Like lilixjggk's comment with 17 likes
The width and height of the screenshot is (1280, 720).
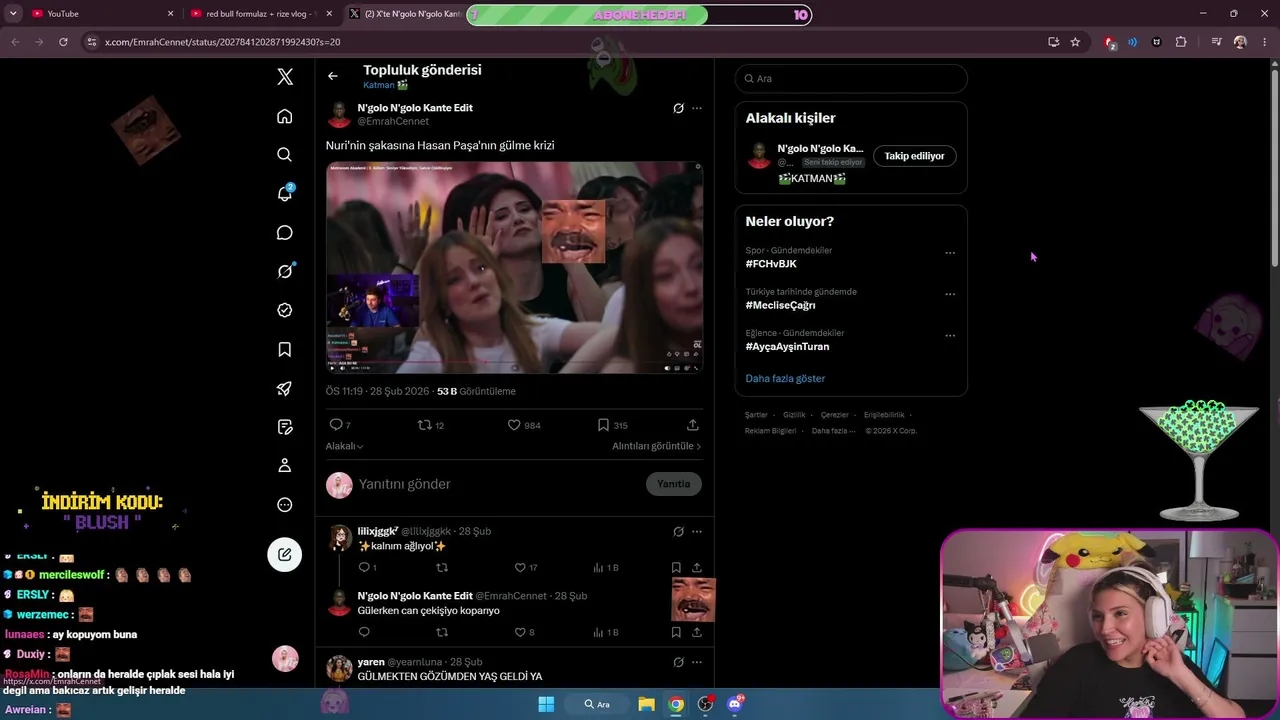pyautogui.click(x=520, y=568)
